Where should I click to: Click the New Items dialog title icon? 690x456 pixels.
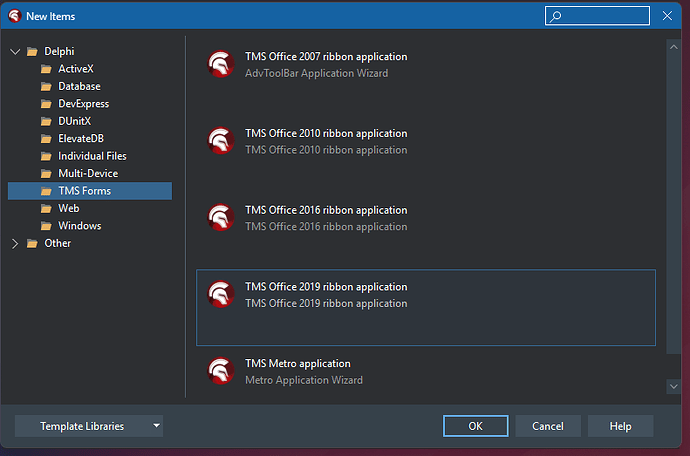tap(15, 16)
